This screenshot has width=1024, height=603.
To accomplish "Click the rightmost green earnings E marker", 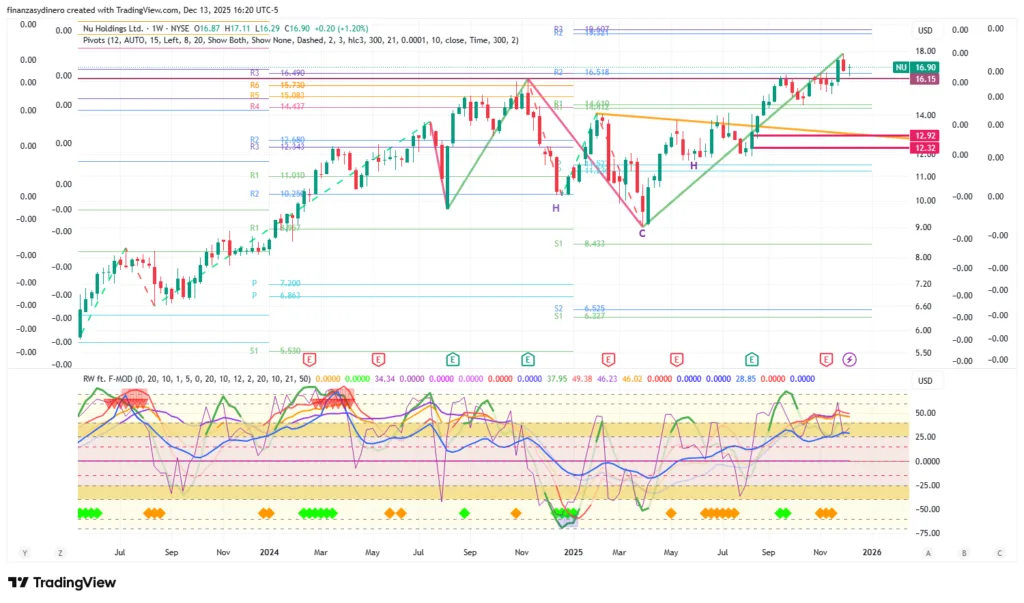I will [752, 359].
